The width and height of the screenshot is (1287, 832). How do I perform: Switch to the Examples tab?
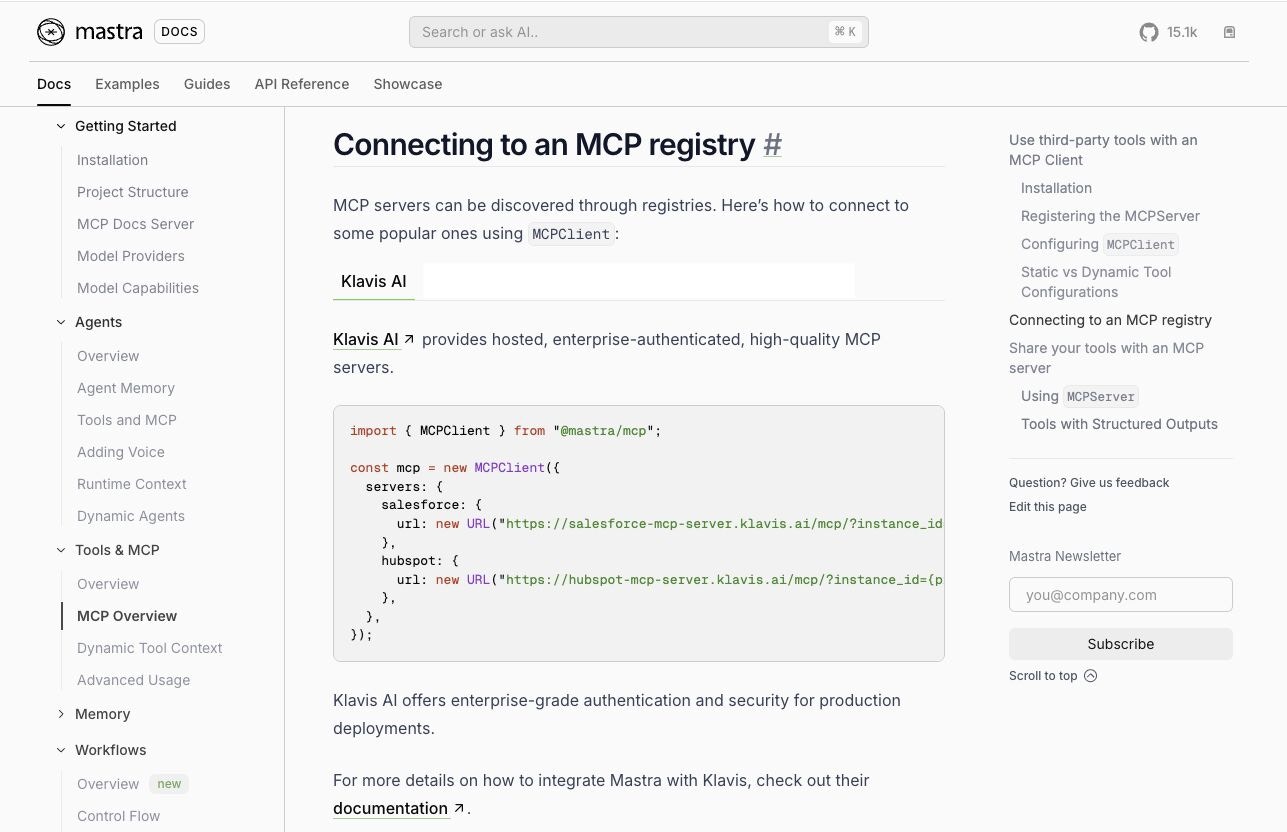[x=127, y=84]
